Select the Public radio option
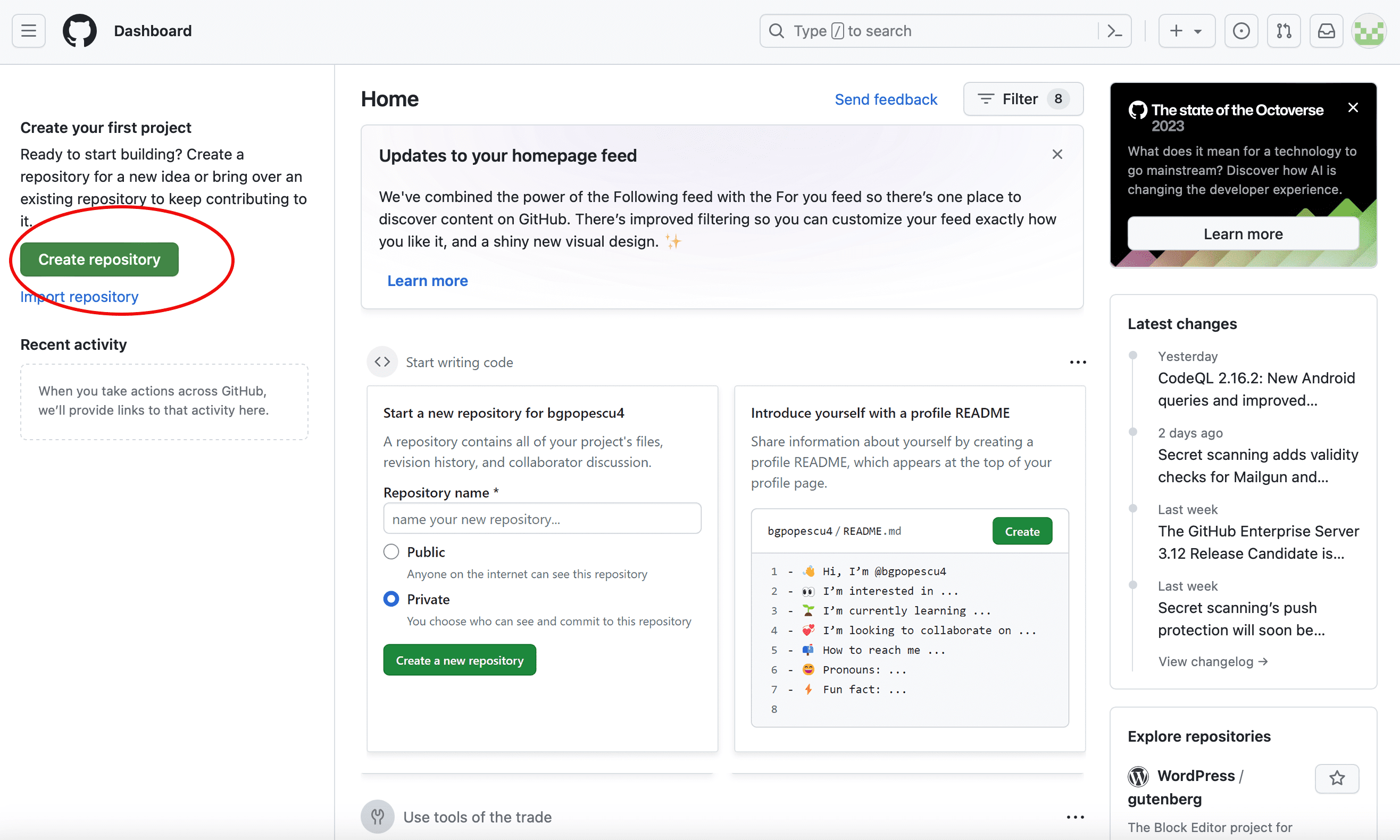The width and height of the screenshot is (1400, 840). pyautogui.click(x=391, y=551)
